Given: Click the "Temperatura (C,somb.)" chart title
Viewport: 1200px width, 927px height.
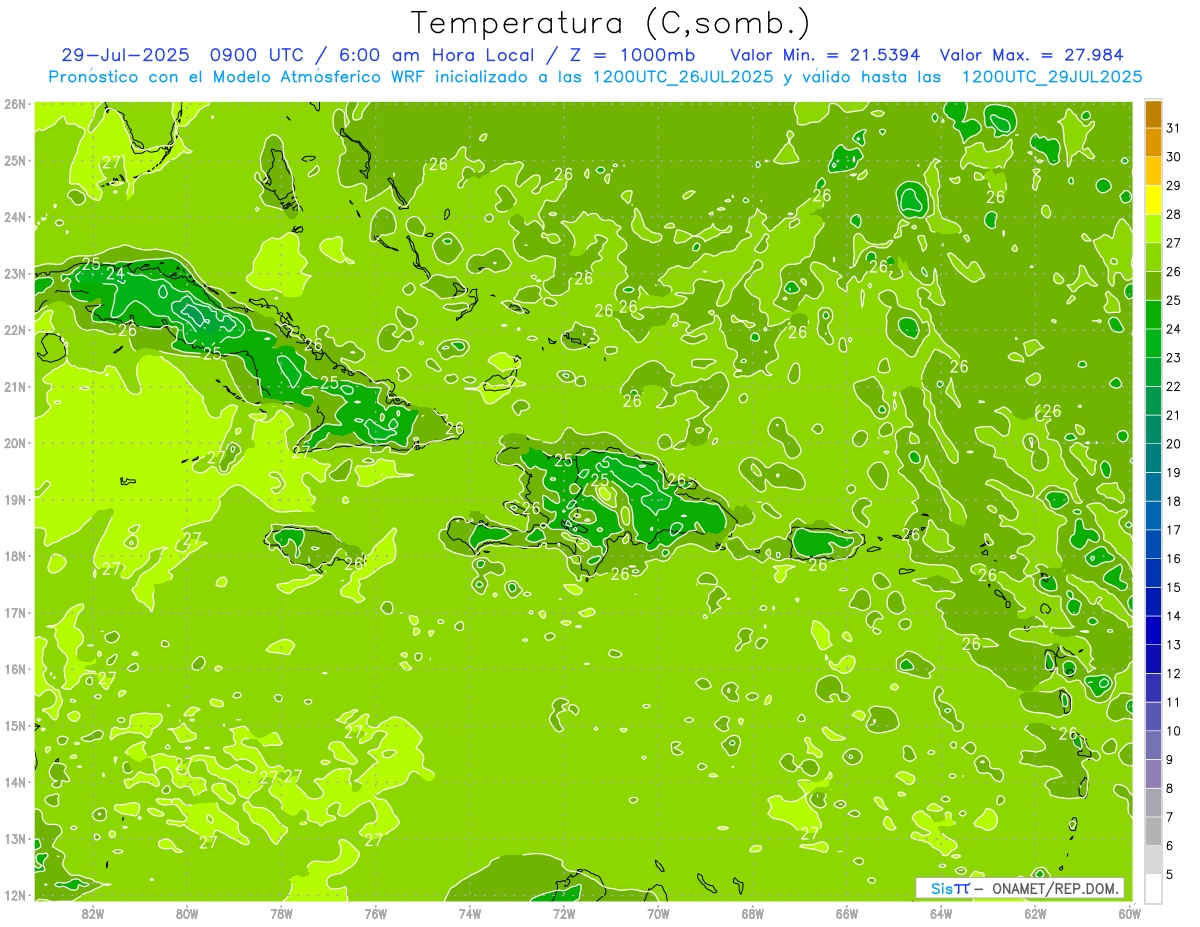Looking at the screenshot, I should click(610, 23).
